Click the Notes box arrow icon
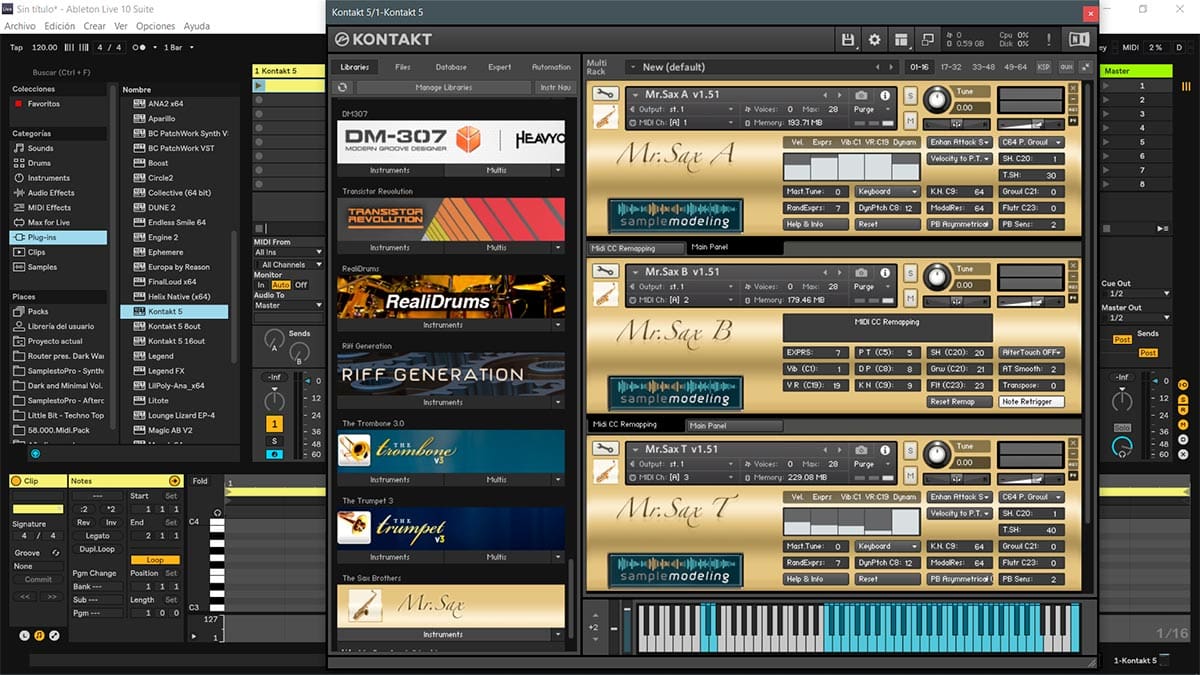The height and width of the screenshot is (675, 1200). click(174, 481)
